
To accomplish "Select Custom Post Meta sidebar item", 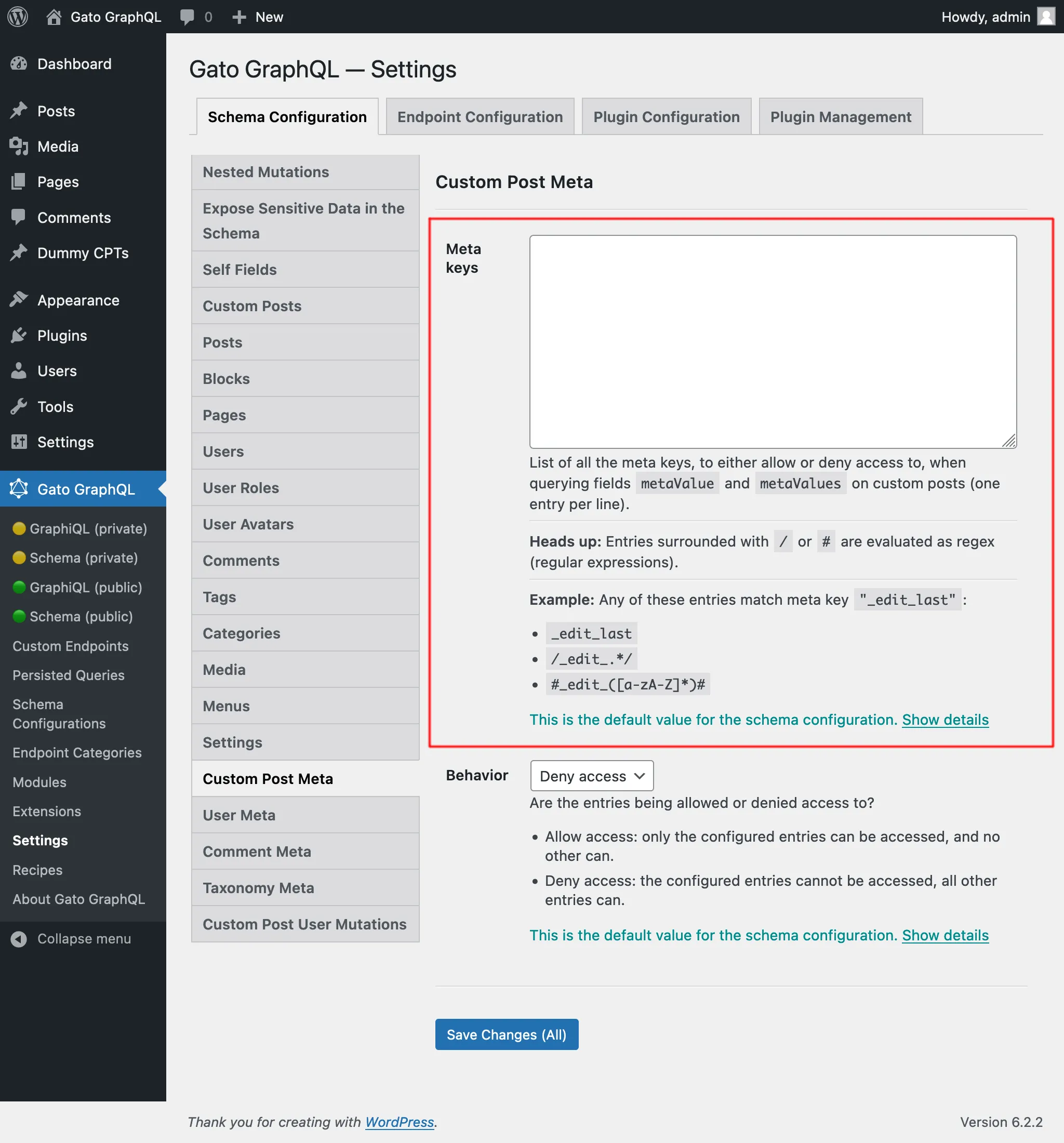I will 268,778.
